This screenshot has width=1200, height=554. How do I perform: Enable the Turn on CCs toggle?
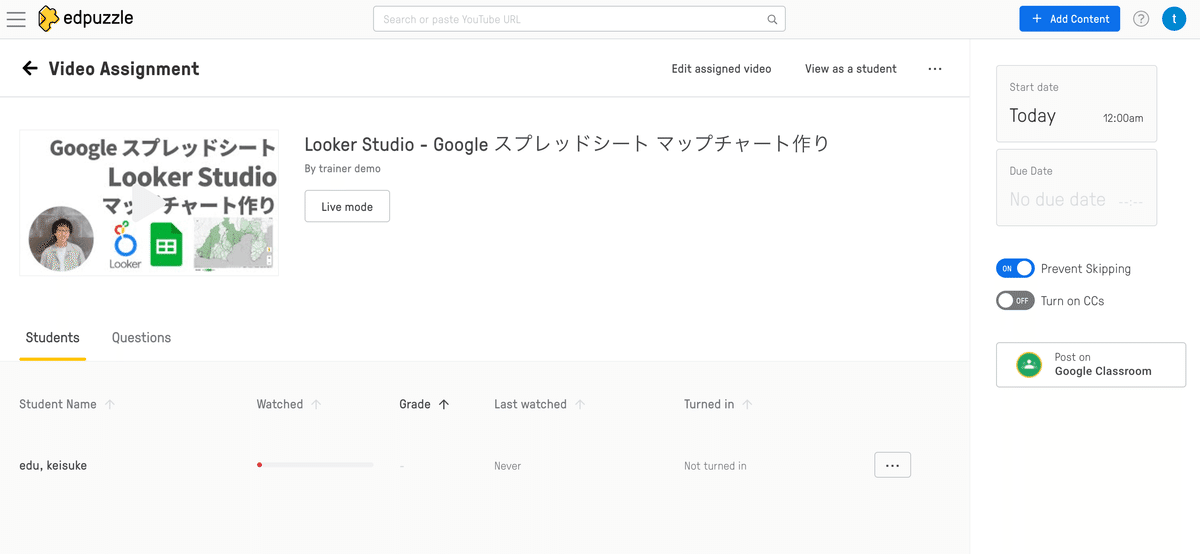1015,301
